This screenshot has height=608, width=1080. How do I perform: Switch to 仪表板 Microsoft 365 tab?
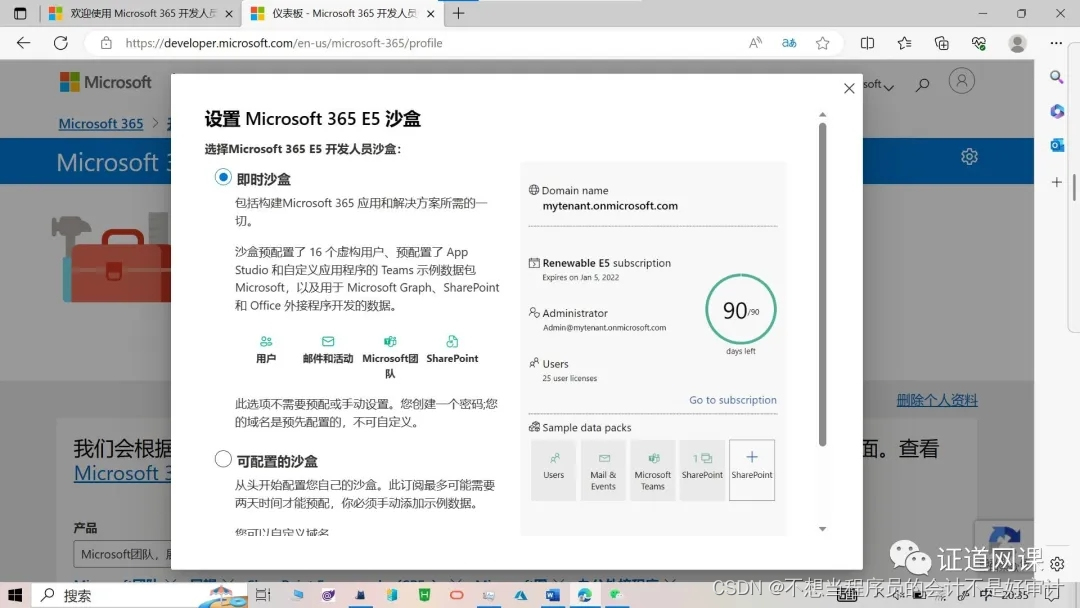pyautogui.click(x=341, y=13)
